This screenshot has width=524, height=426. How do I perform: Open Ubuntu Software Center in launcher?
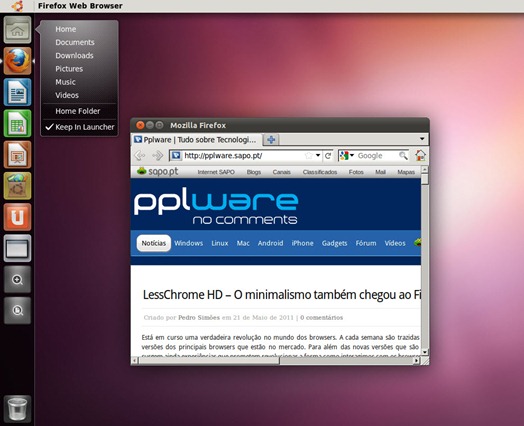[17, 186]
